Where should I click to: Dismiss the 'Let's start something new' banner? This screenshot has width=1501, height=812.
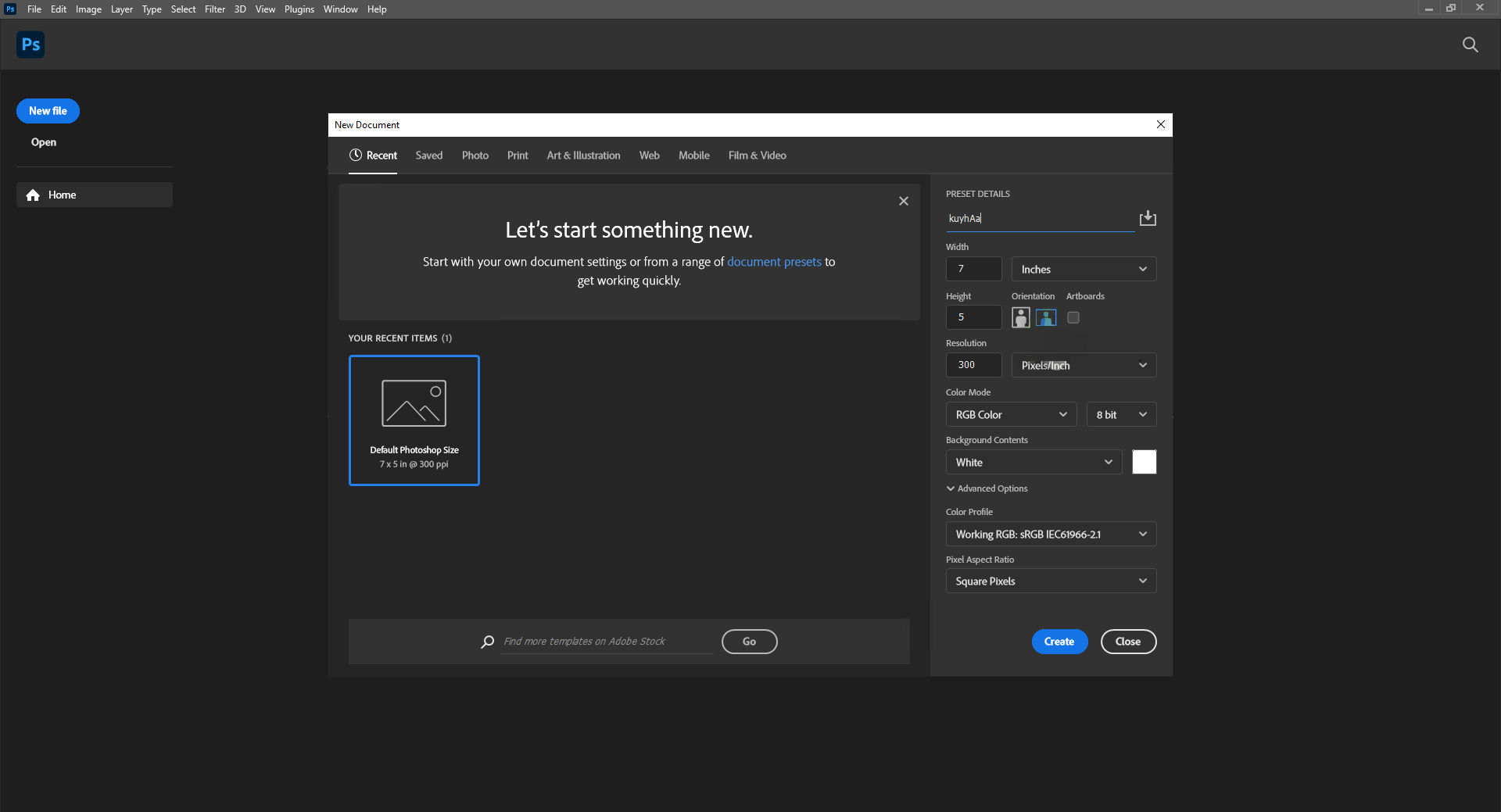pyautogui.click(x=904, y=201)
